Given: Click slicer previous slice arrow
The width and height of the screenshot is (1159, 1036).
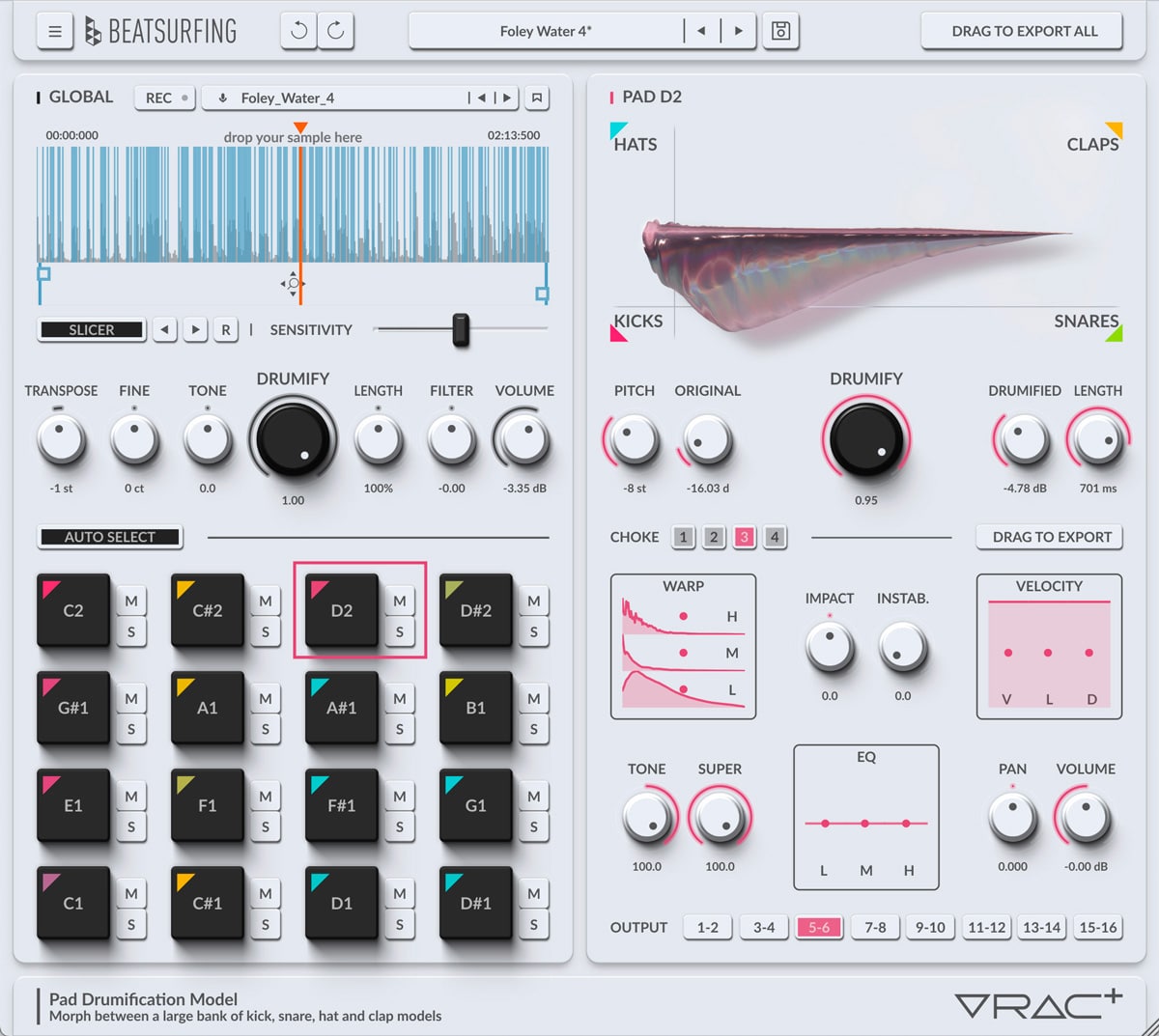Looking at the screenshot, I should (x=165, y=329).
